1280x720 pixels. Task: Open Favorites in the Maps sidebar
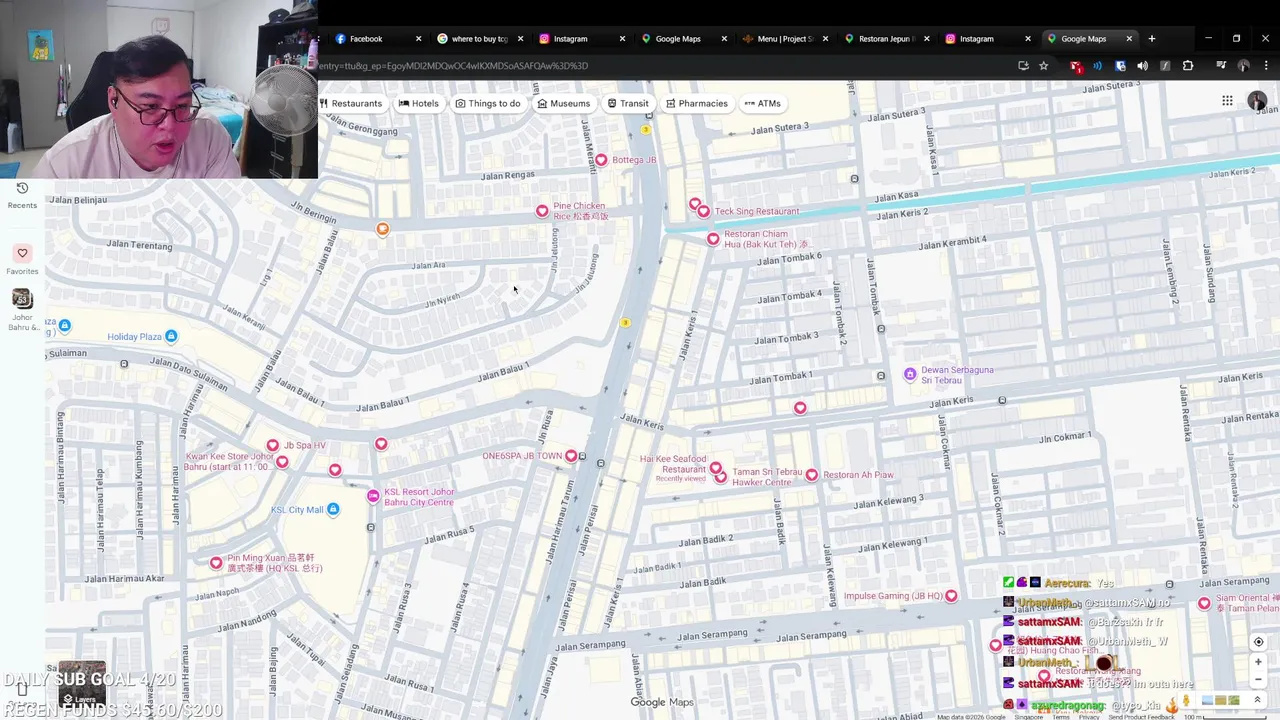[x=22, y=259]
